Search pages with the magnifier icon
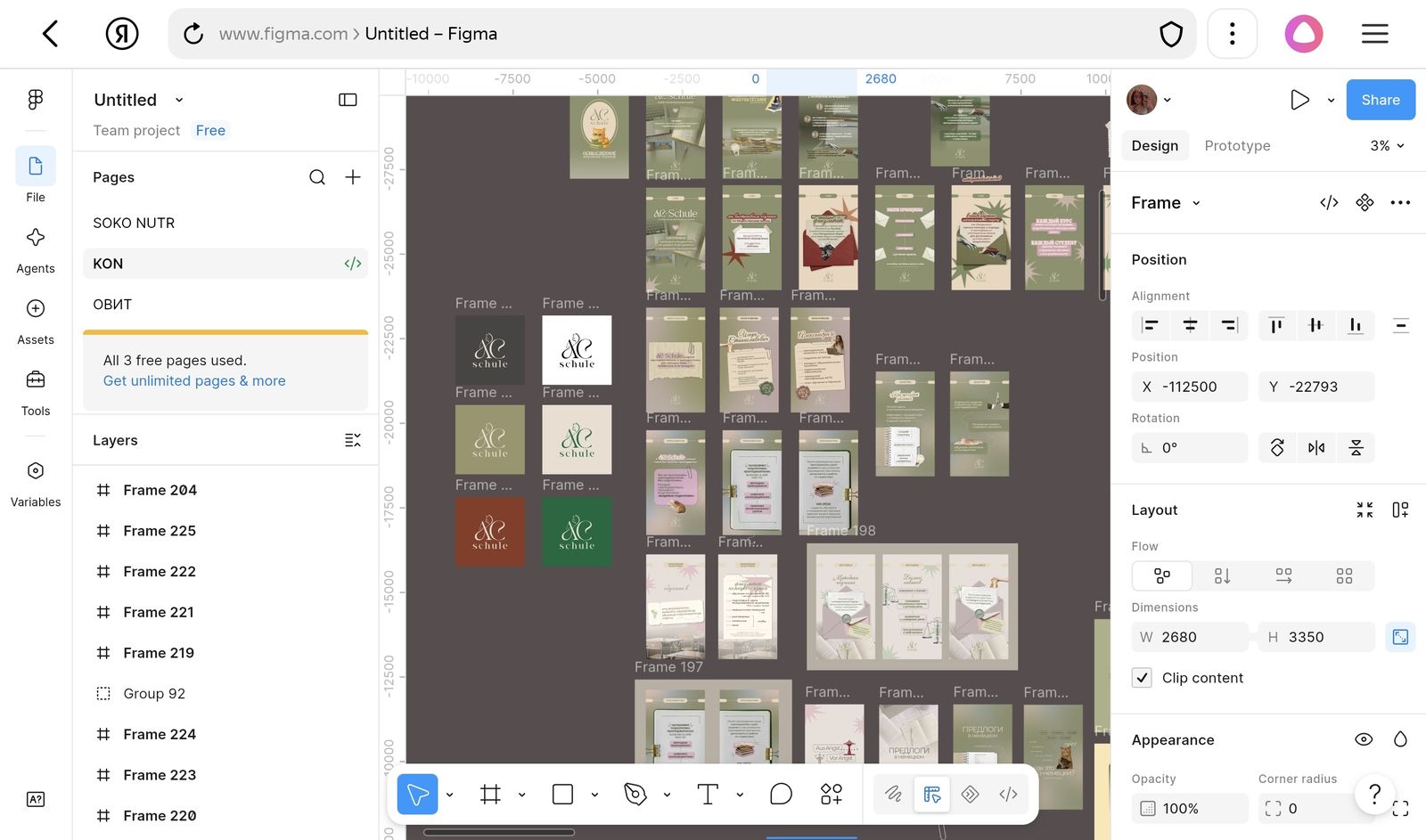The height and width of the screenshot is (840, 1426). [317, 177]
